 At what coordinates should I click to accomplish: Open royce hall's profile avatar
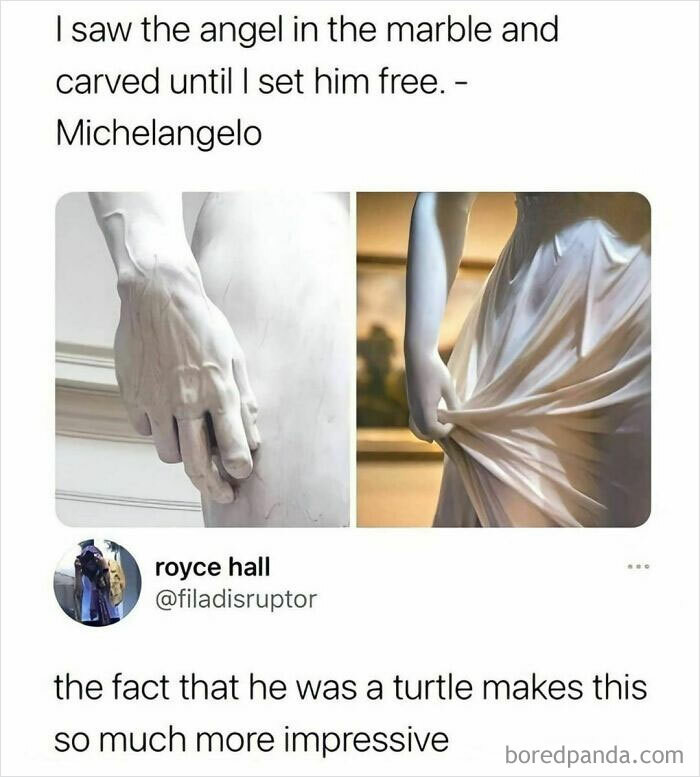(x=98, y=583)
